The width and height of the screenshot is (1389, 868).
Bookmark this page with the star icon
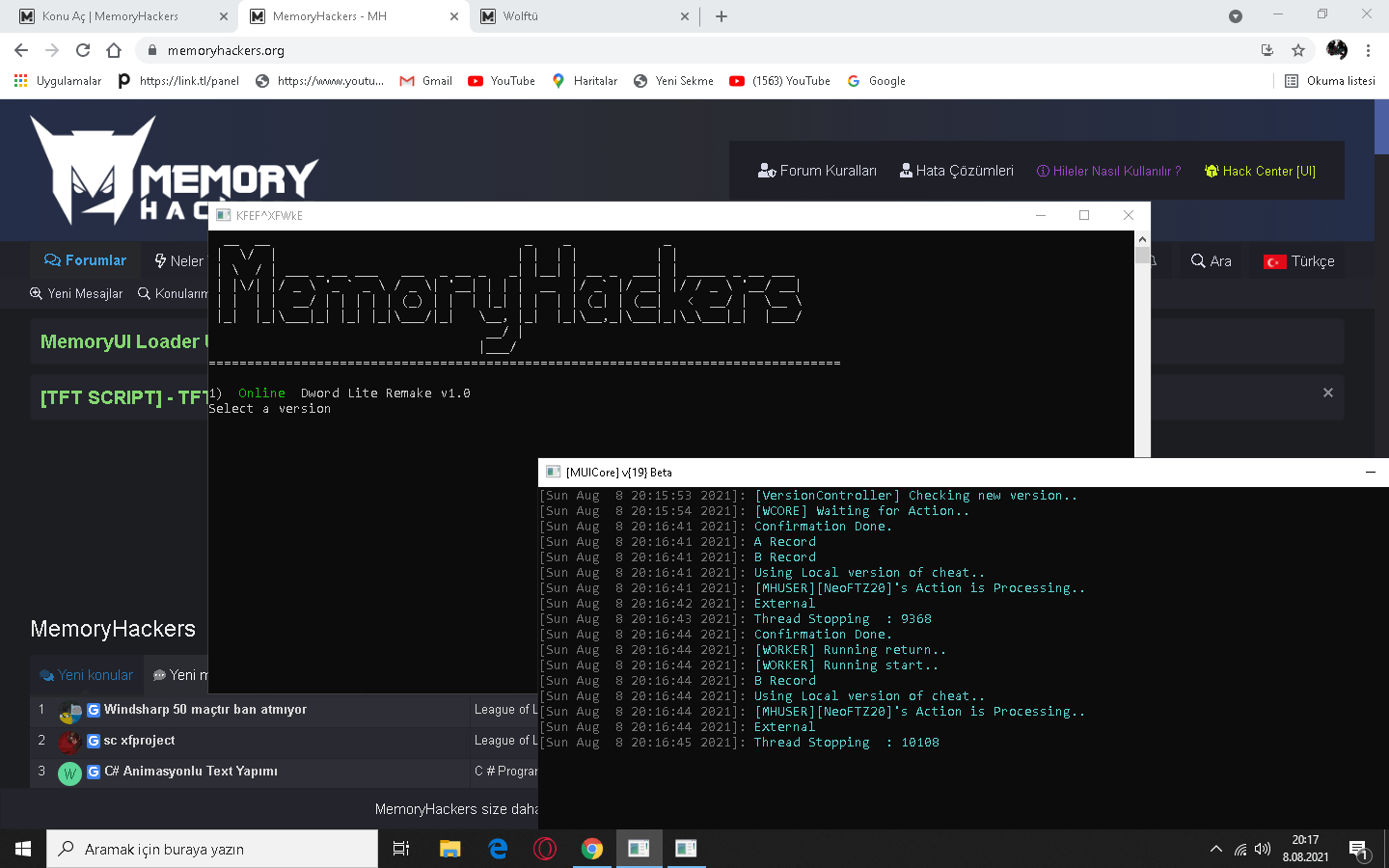pyautogui.click(x=1298, y=50)
